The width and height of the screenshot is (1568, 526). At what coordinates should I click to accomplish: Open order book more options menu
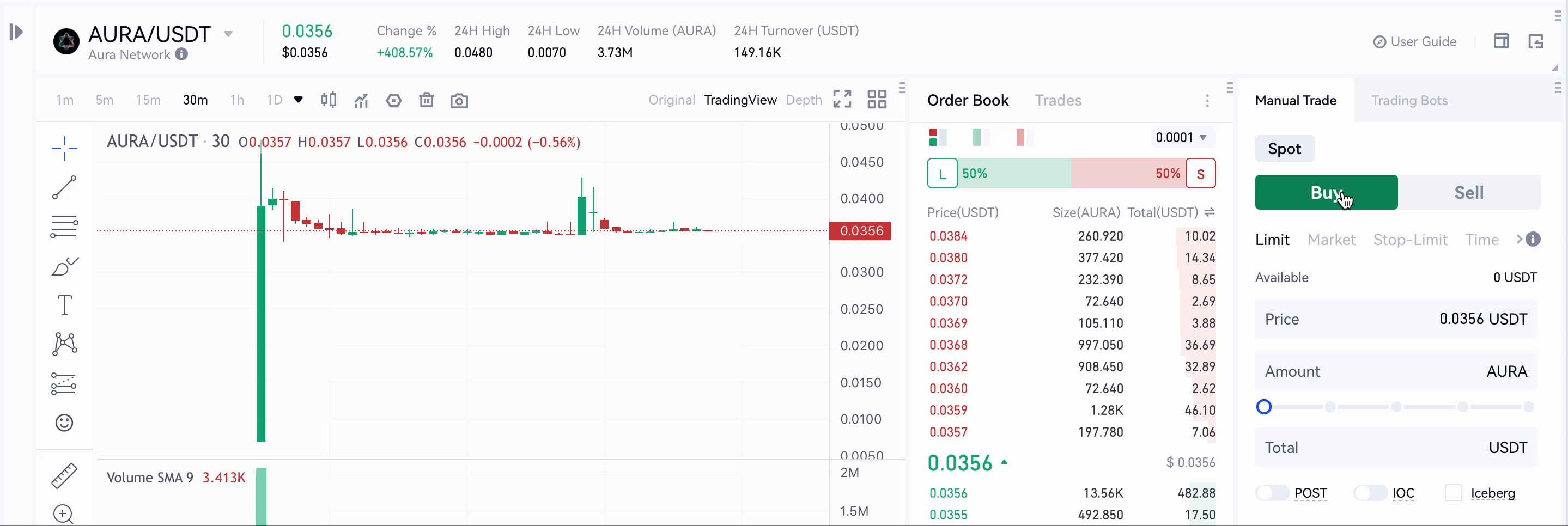pos(1207,100)
